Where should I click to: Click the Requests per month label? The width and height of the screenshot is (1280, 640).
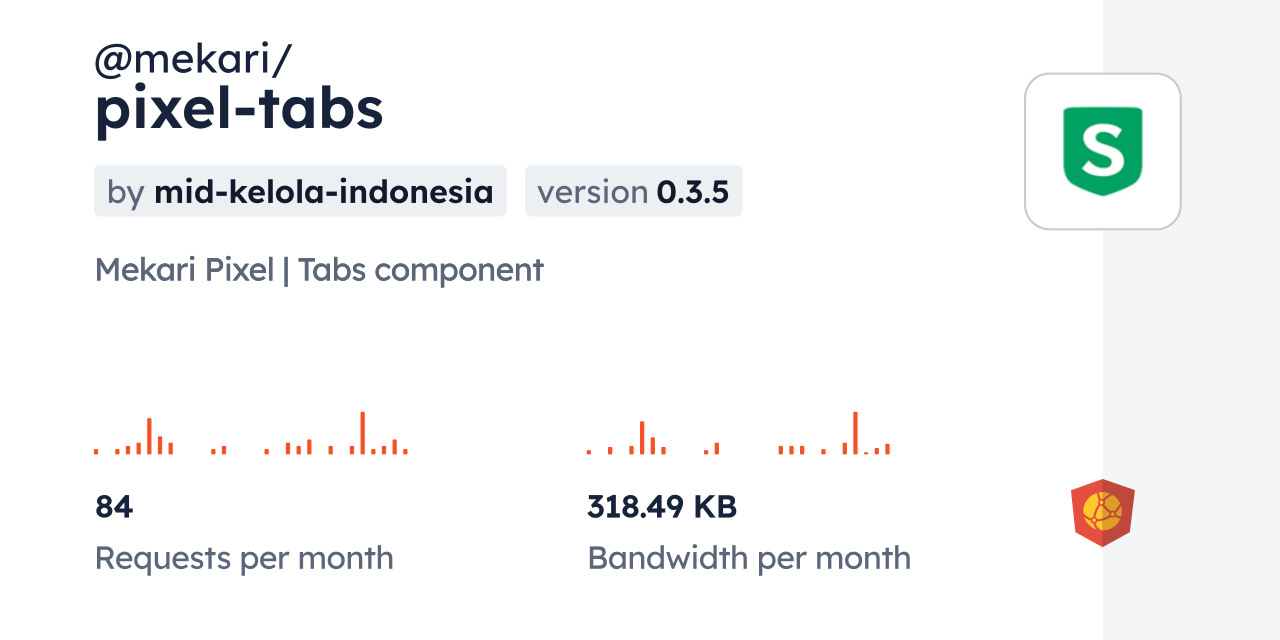coord(244,558)
